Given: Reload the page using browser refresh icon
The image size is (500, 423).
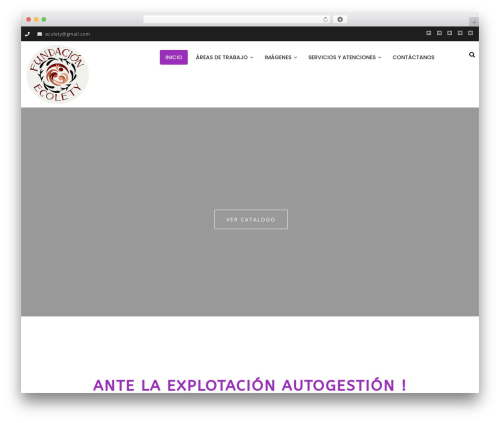Looking at the screenshot, I should click(x=325, y=19).
